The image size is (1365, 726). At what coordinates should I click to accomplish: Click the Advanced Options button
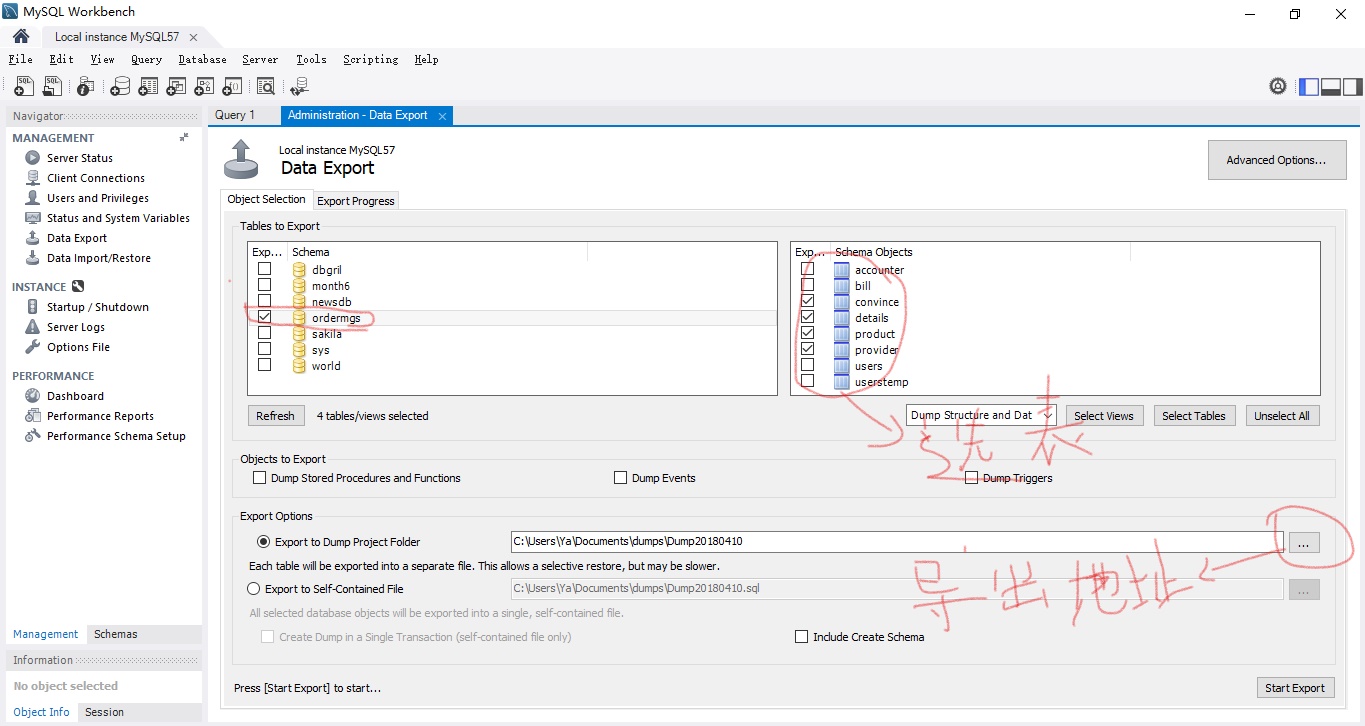pyautogui.click(x=1277, y=160)
